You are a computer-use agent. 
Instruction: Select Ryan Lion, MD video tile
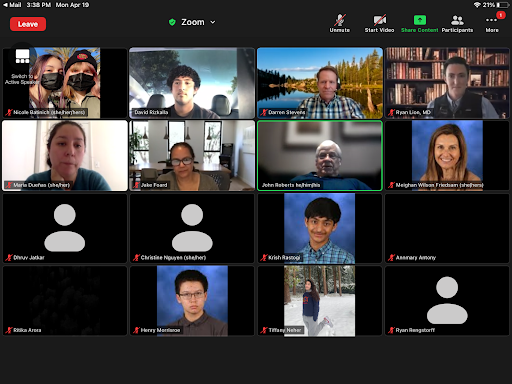point(447,83)
